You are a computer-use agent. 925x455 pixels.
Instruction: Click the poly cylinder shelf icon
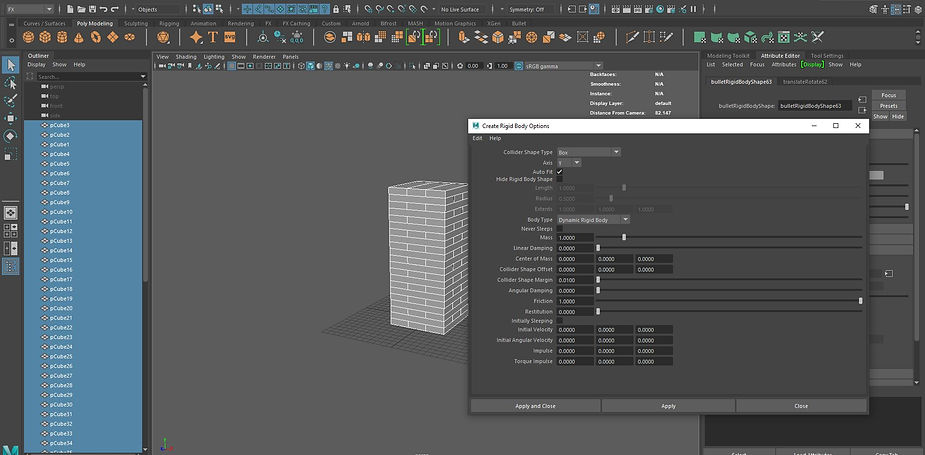click(x=61, y=37)
